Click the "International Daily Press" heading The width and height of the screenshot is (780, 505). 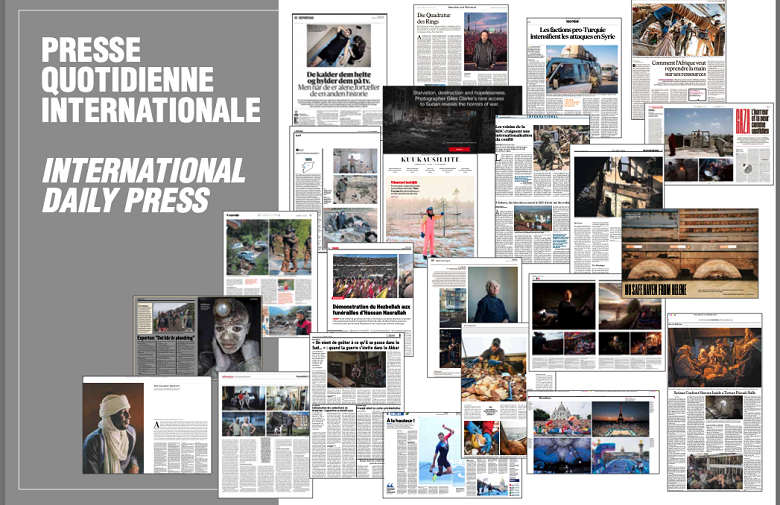click(143, 184)
